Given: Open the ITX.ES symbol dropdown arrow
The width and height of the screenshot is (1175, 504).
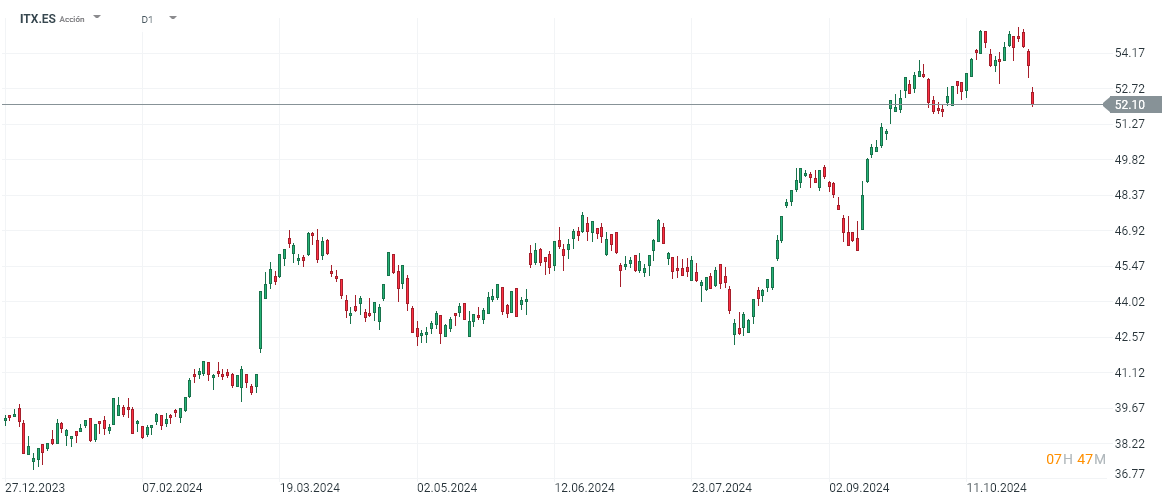Looking at the screenshot, I should 97,18.
